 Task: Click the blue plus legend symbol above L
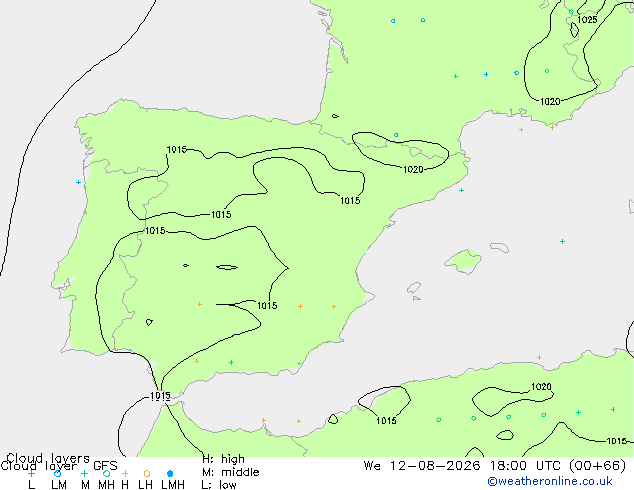click(31, 473)
